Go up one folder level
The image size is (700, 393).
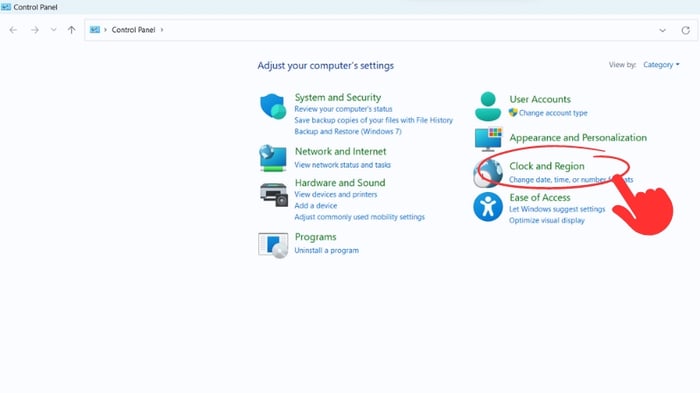tap(71, 30)
